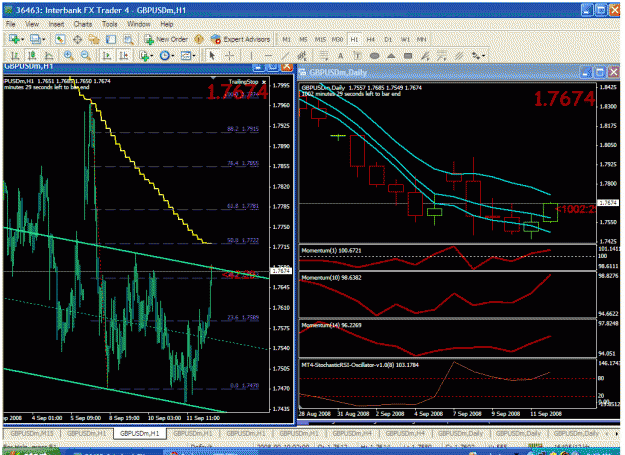Switch to the M15 timeframe
Screen dimensions: 625x455
tap(320, 39)
